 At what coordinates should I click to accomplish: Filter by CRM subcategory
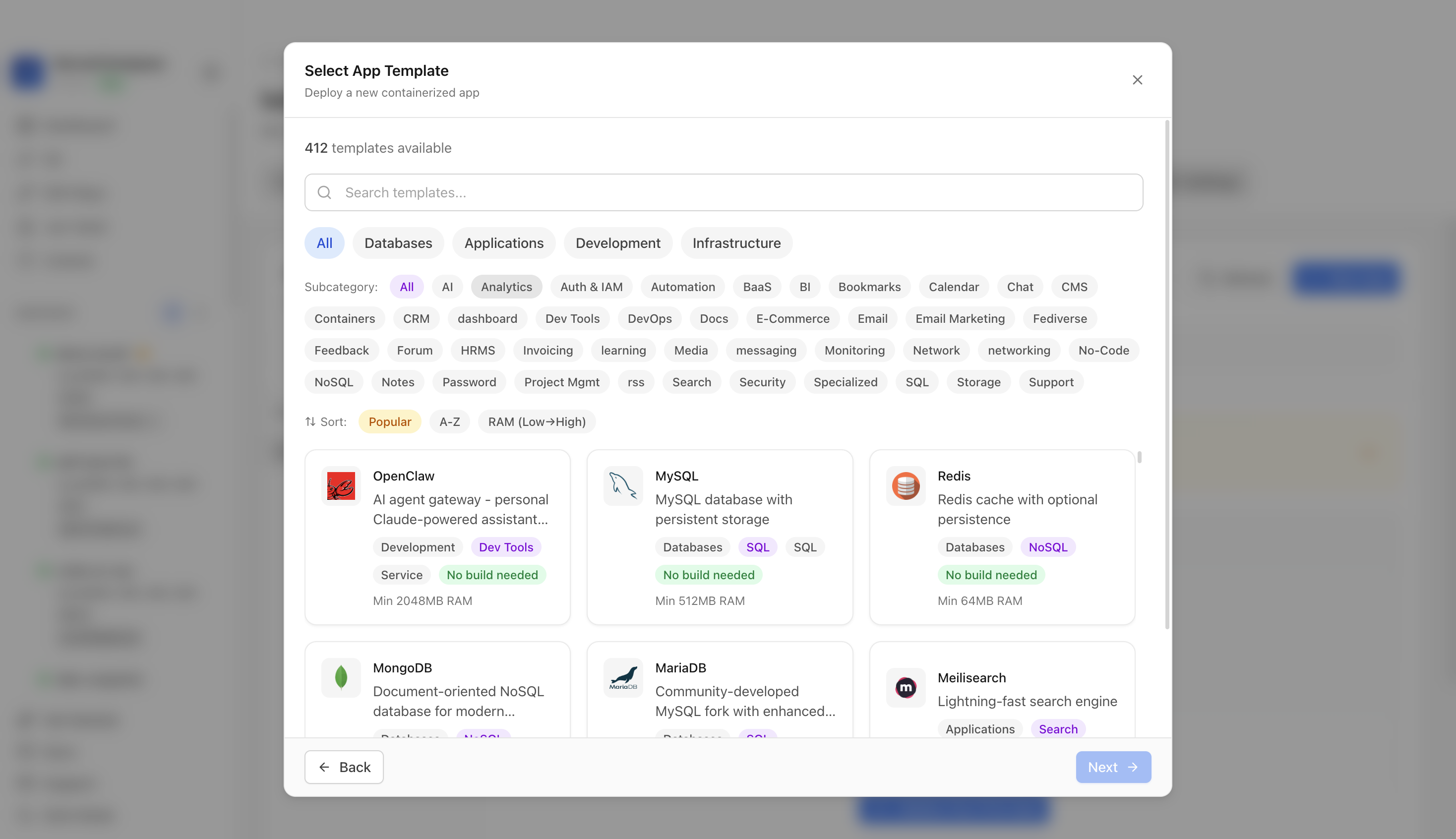tap(416, 319)
